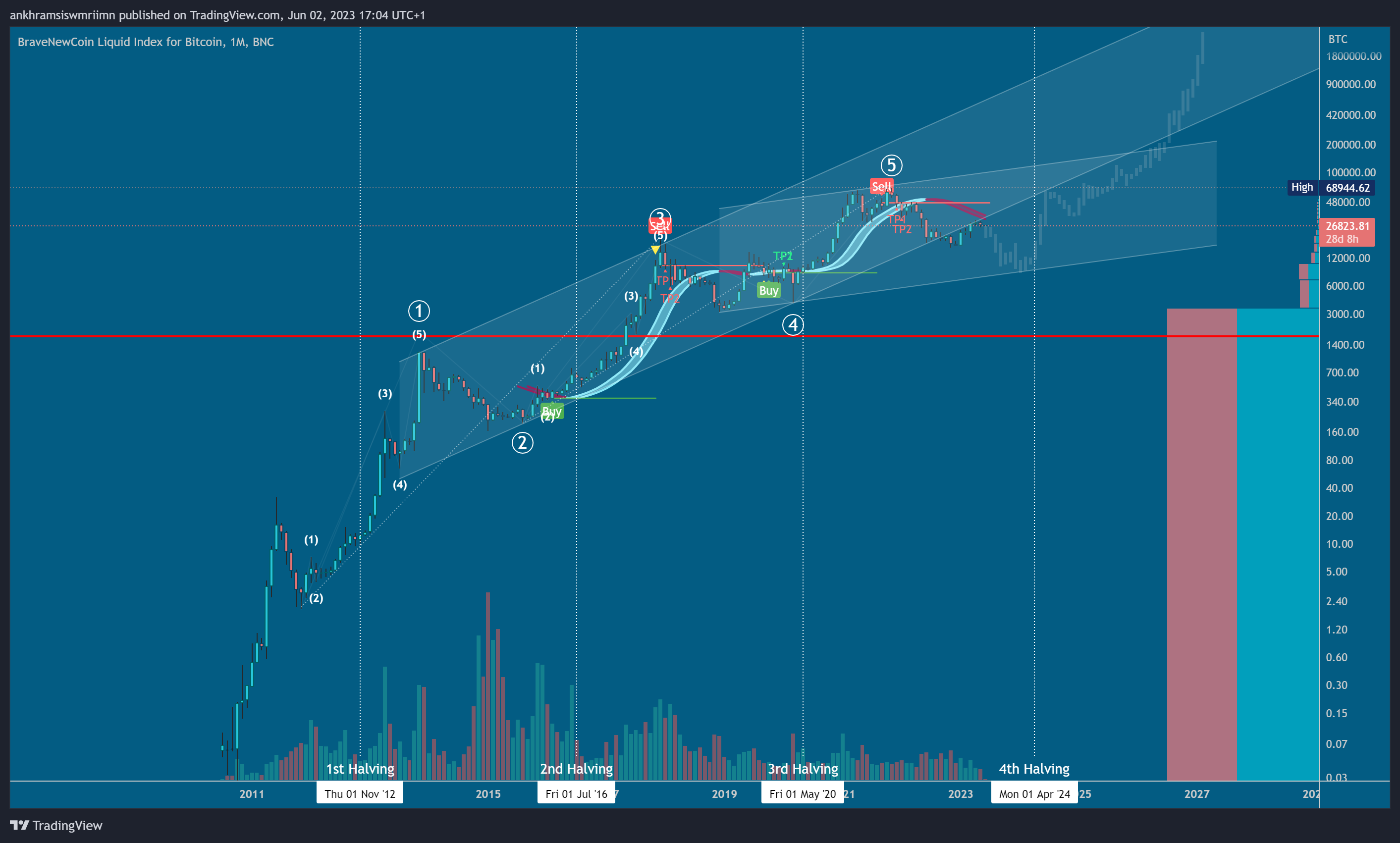The height and width of the screenshot is (843, 1400).
Task: Select the circled wave 5 marker
Action: [891, 165]
